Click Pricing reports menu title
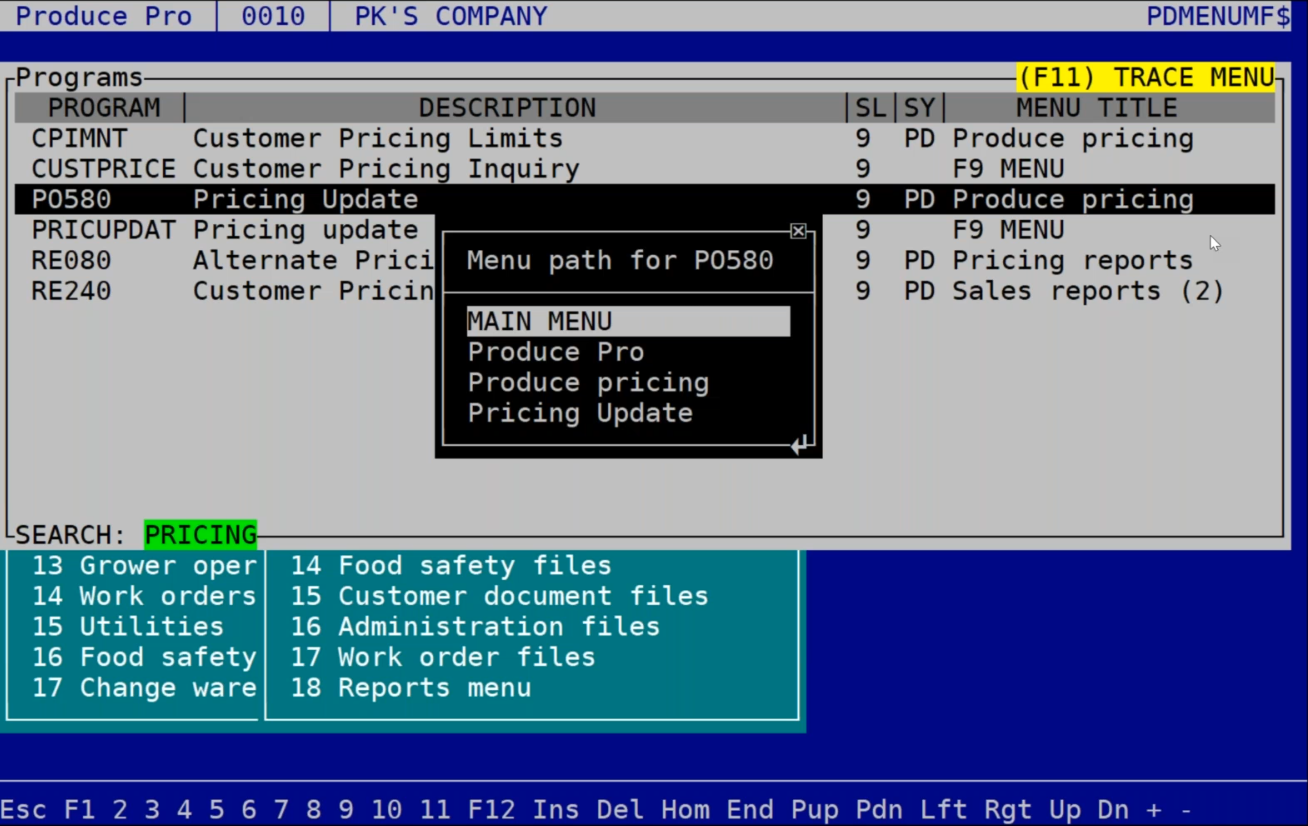The height and width of the screenshot is (826, 1308). [1072, 261]
